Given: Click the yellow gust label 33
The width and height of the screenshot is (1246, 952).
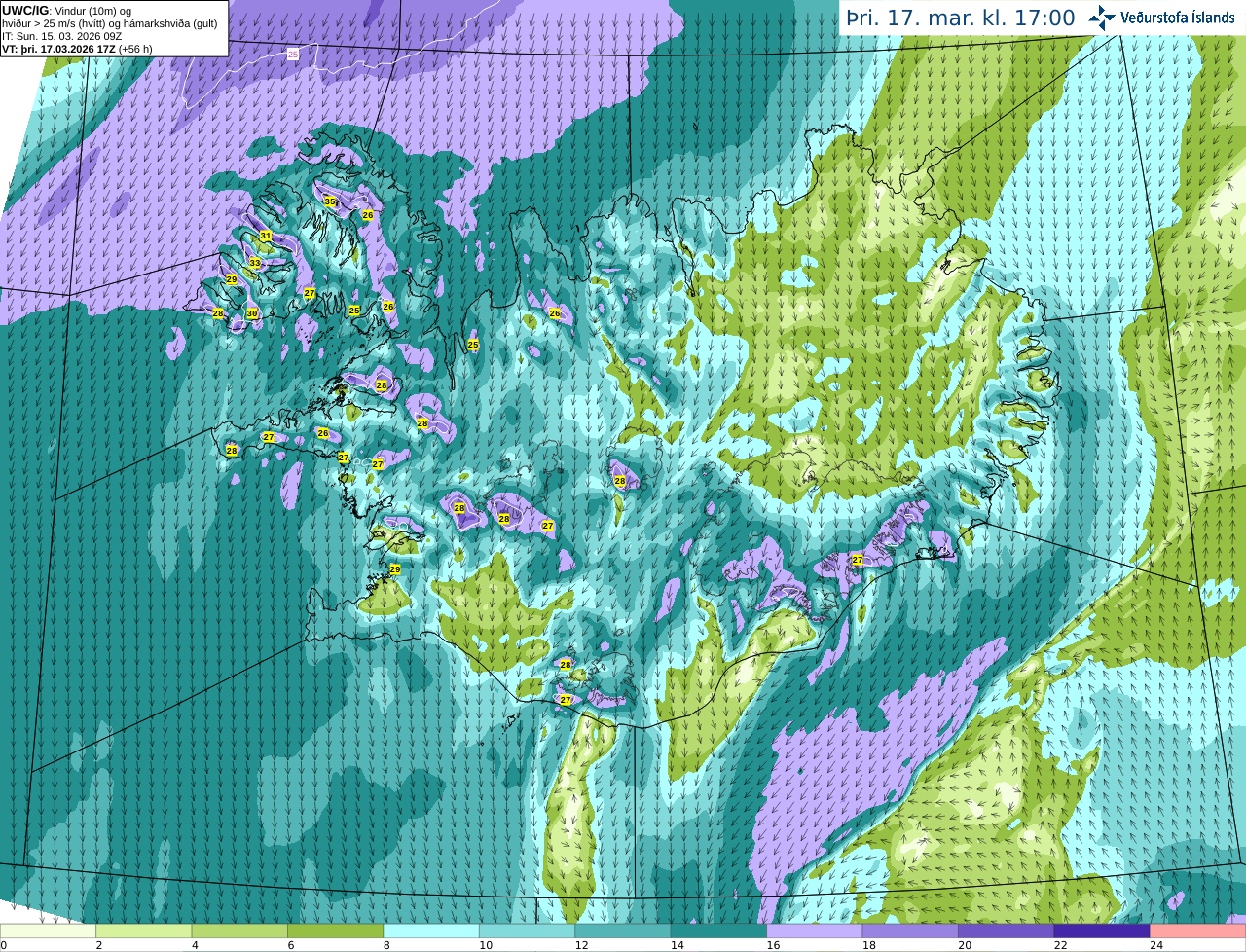Looking at the screenshot, I should [x=254, y=263].
